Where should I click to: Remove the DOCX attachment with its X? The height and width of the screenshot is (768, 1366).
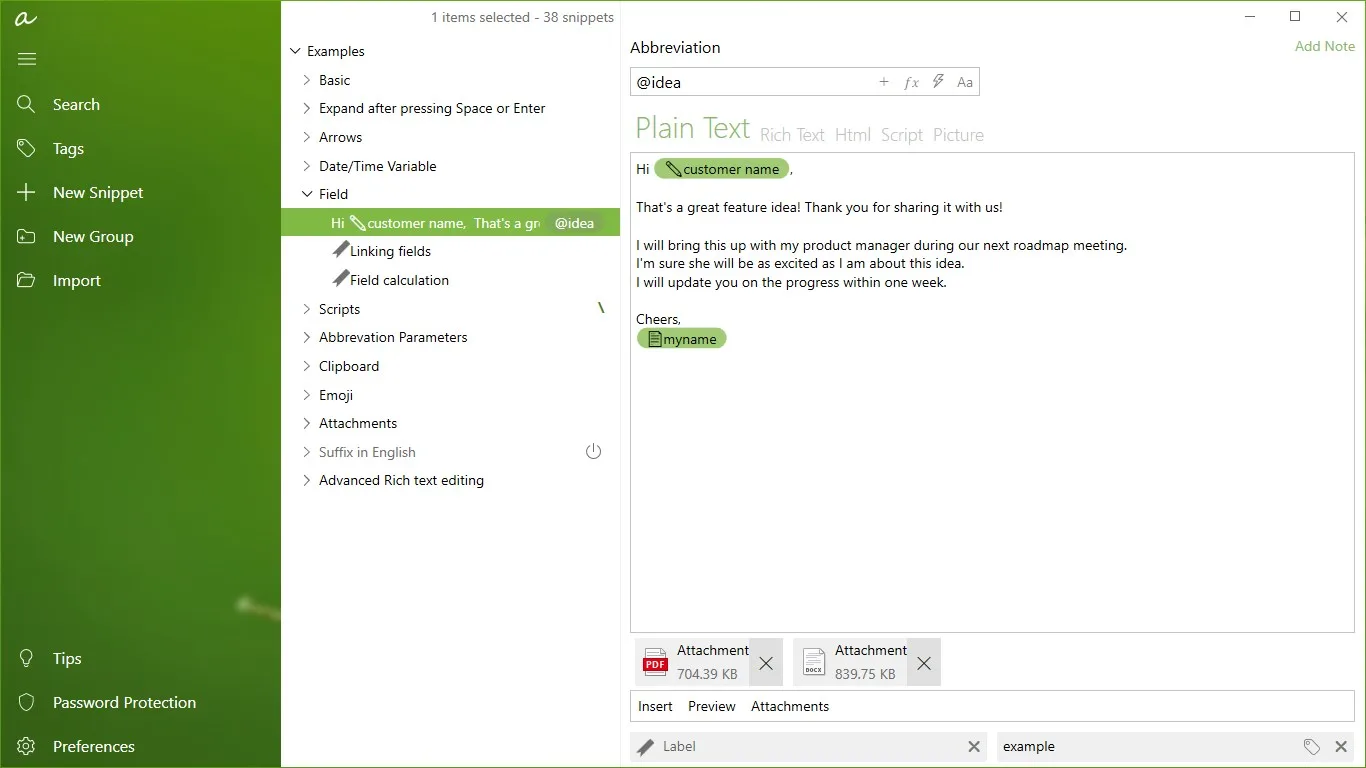924,663
